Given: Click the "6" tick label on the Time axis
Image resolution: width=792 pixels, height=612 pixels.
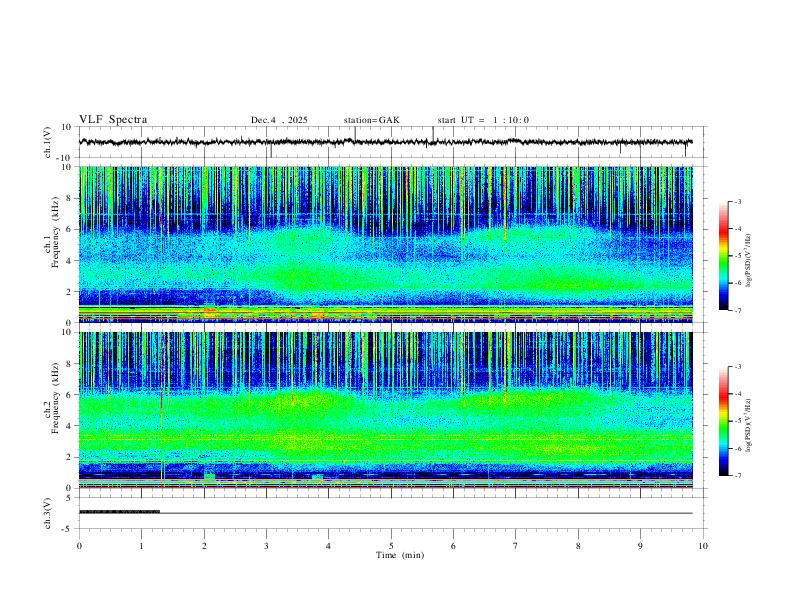Looking at the screenshot, I should coord(454,546).
